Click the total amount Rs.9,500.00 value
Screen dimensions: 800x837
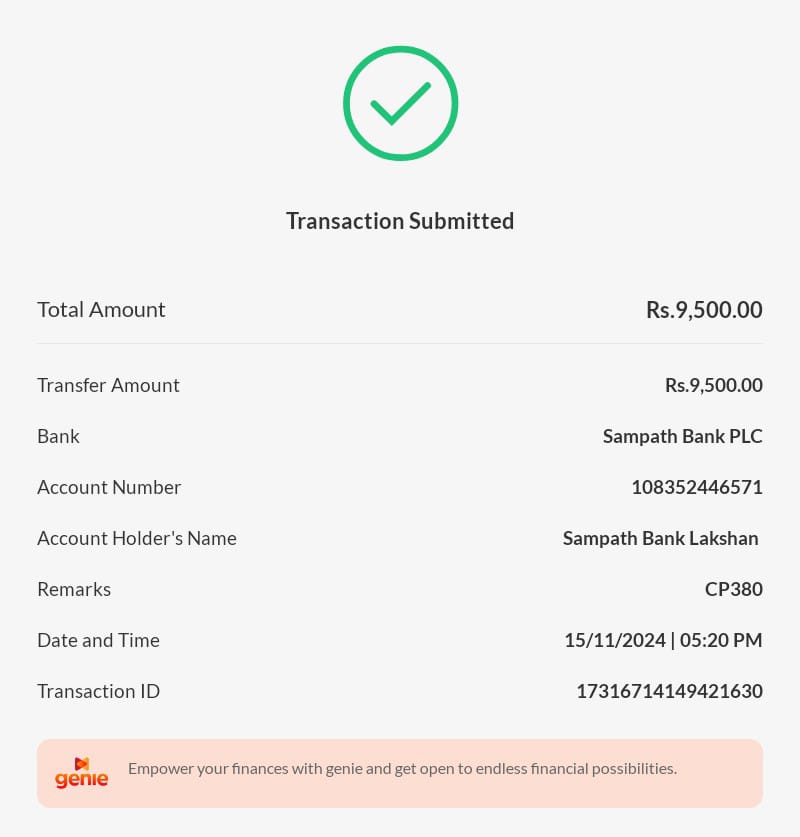[x=704, y=310]
